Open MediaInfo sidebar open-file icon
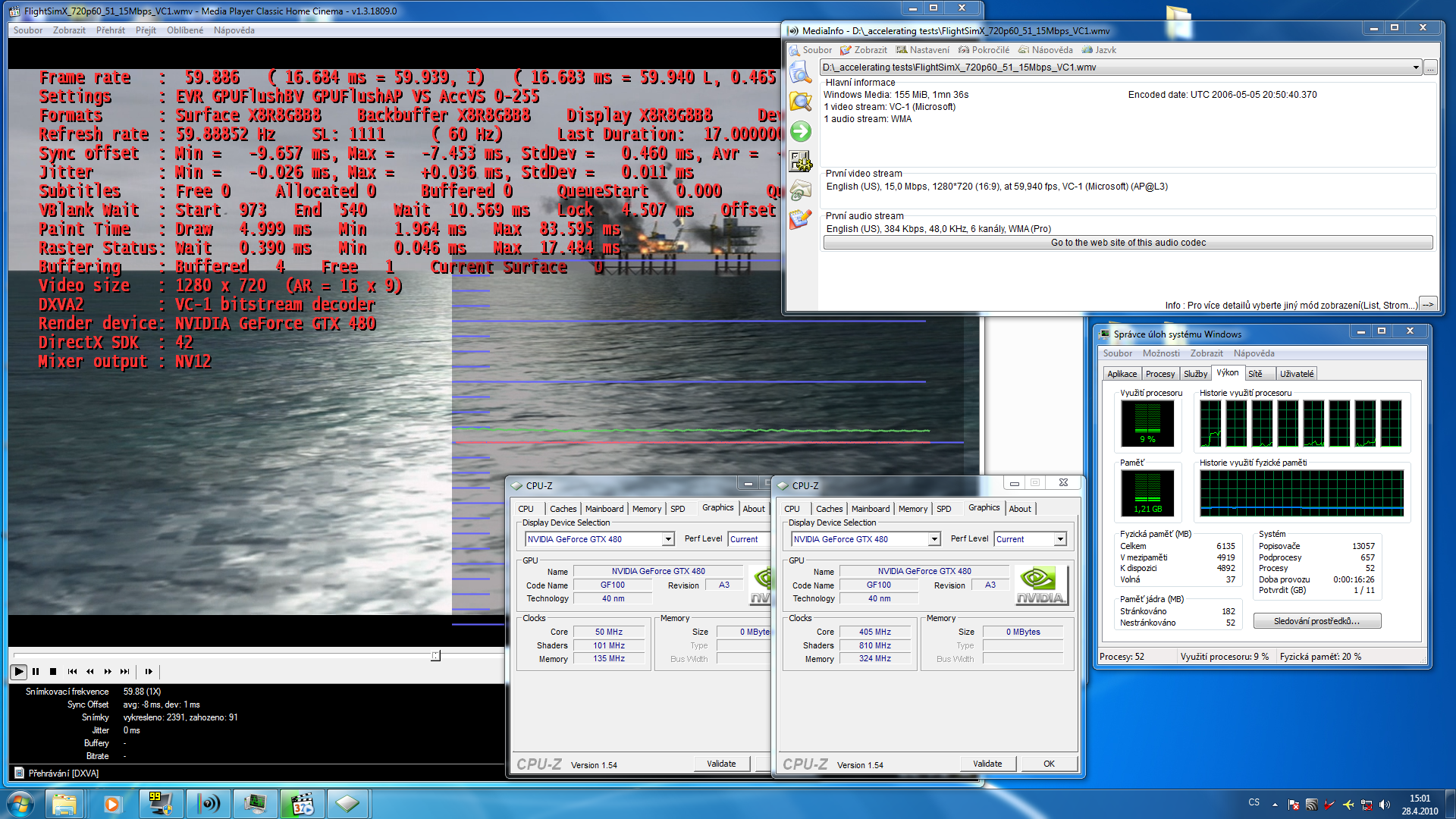The height and width of the screenshot is (819, 1456). [x=801, y=73]
